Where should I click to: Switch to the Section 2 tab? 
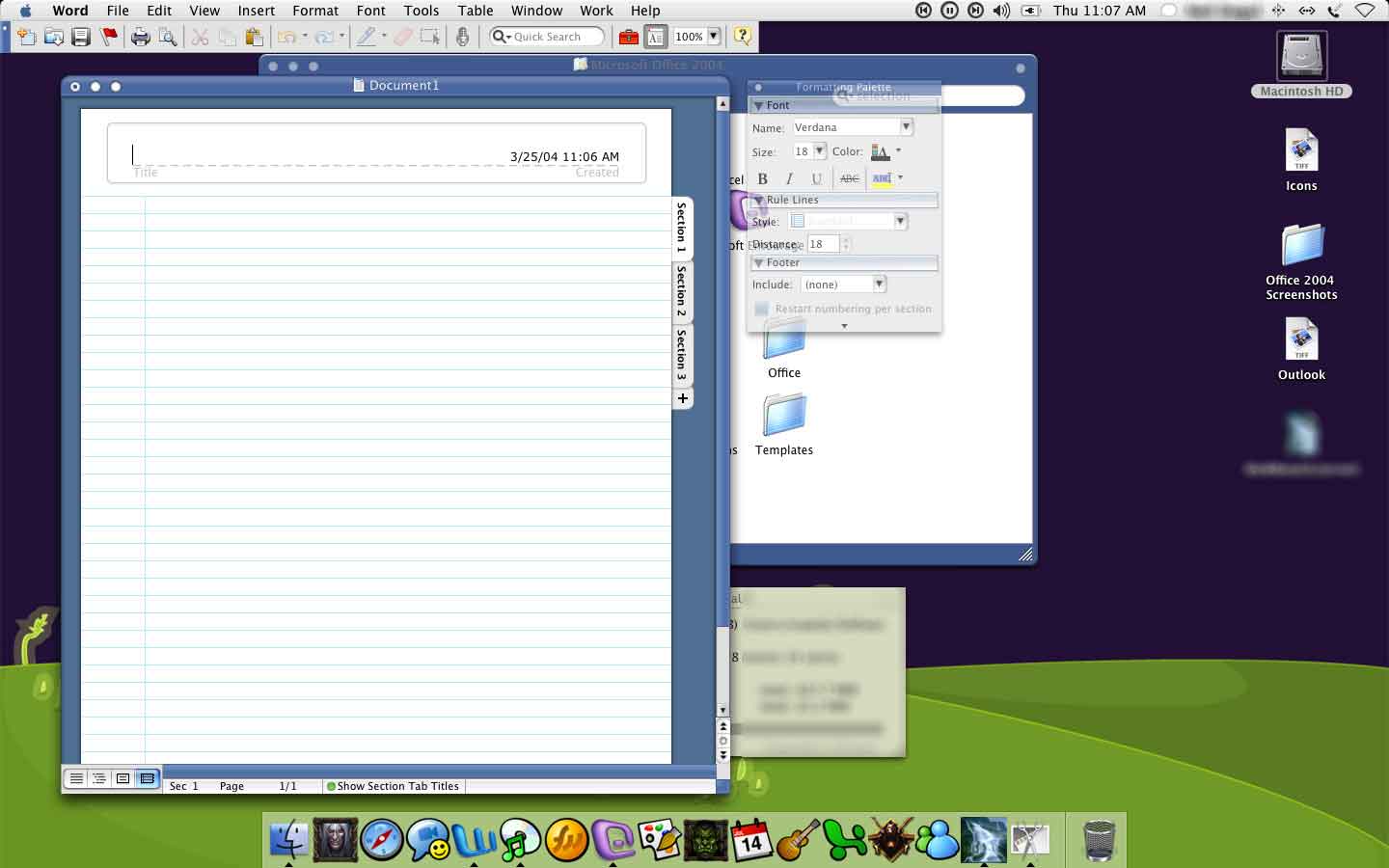point(682,290)
